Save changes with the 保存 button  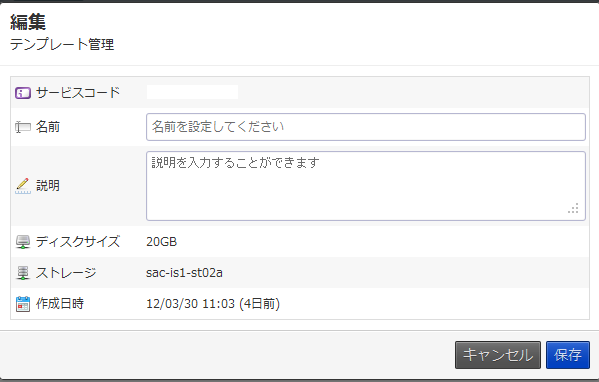pos(568,355)
